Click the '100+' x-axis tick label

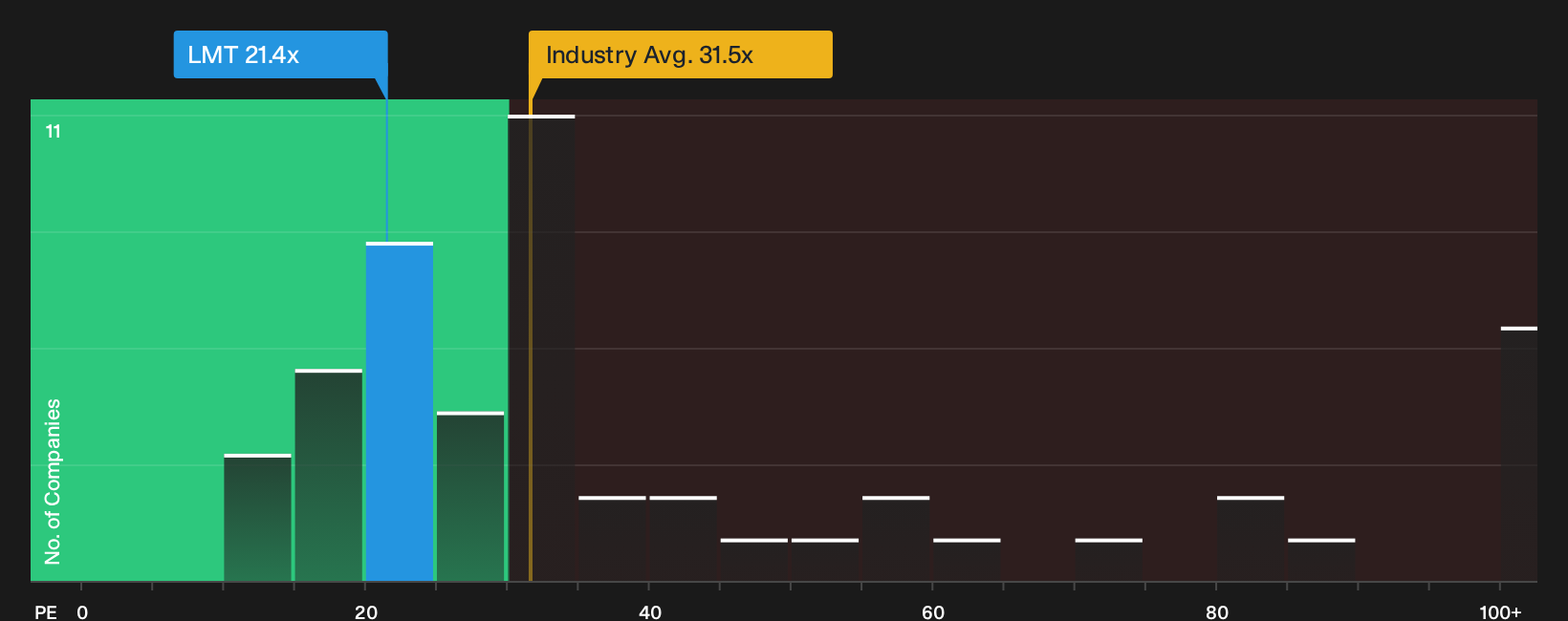pyautogui.click(x=1500, y=612)
